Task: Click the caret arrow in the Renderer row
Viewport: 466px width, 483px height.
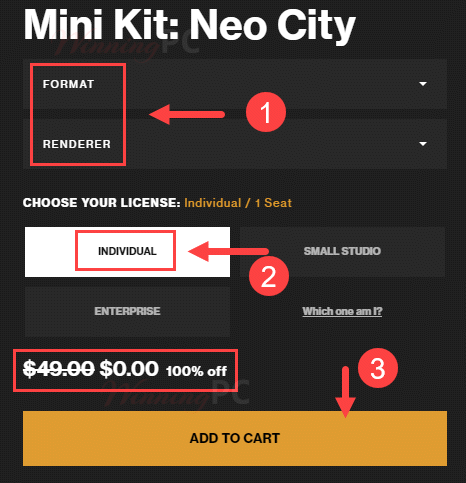Action: [423, 144]
